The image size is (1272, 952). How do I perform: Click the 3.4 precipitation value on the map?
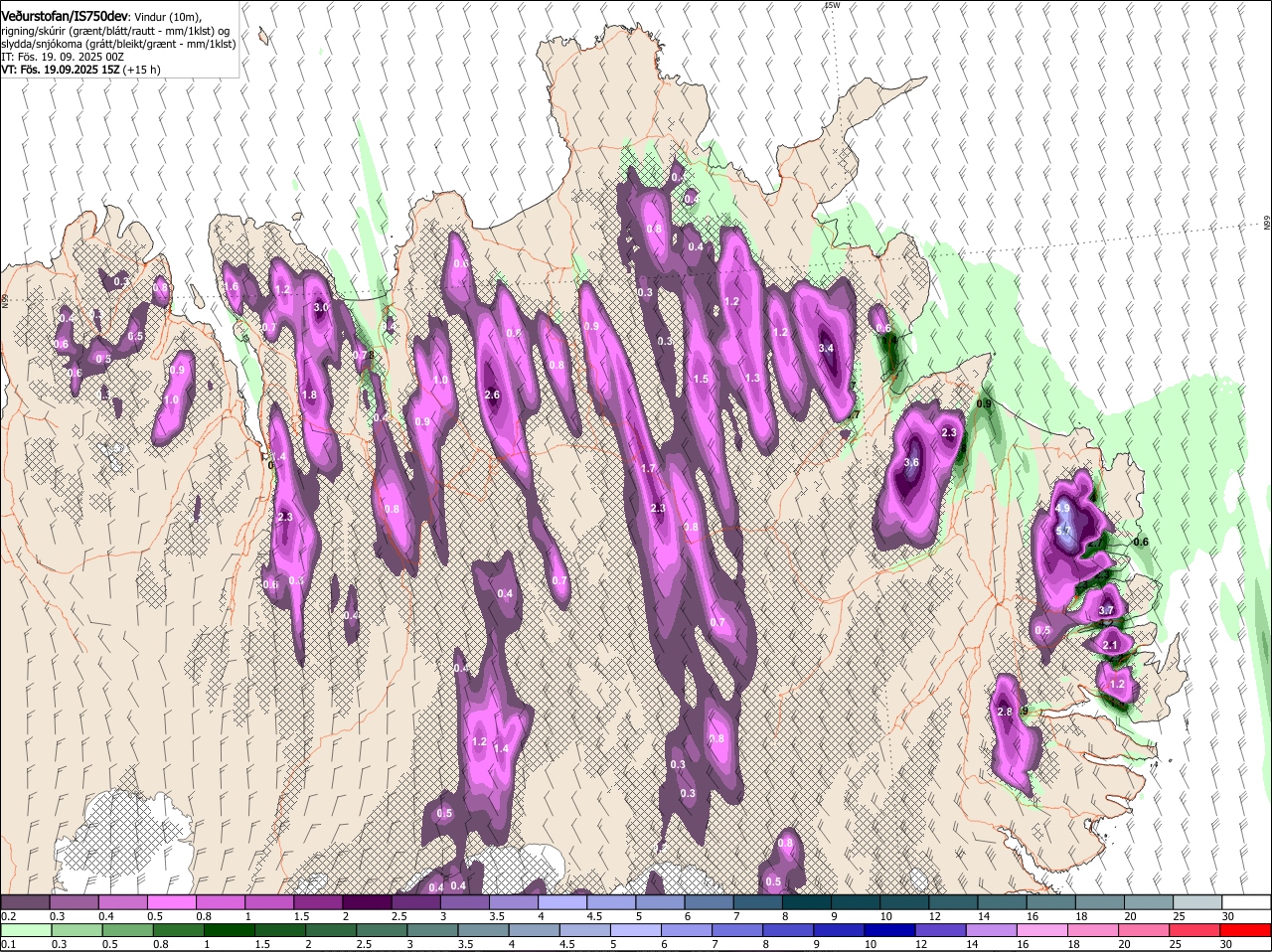(x=826, y=349)
